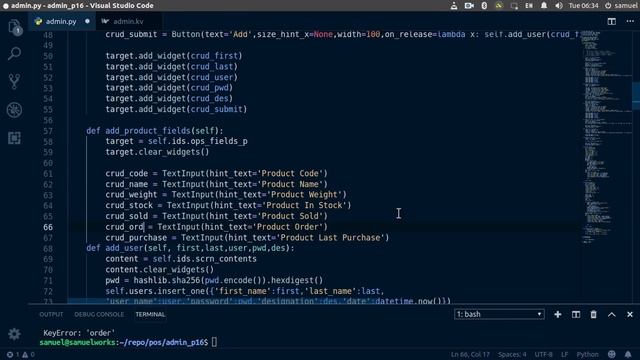640x360 pixels.
Task: Click "KeyError: 'order'" in terminal output
Action: pyautogui.click(x=79, y=333)
